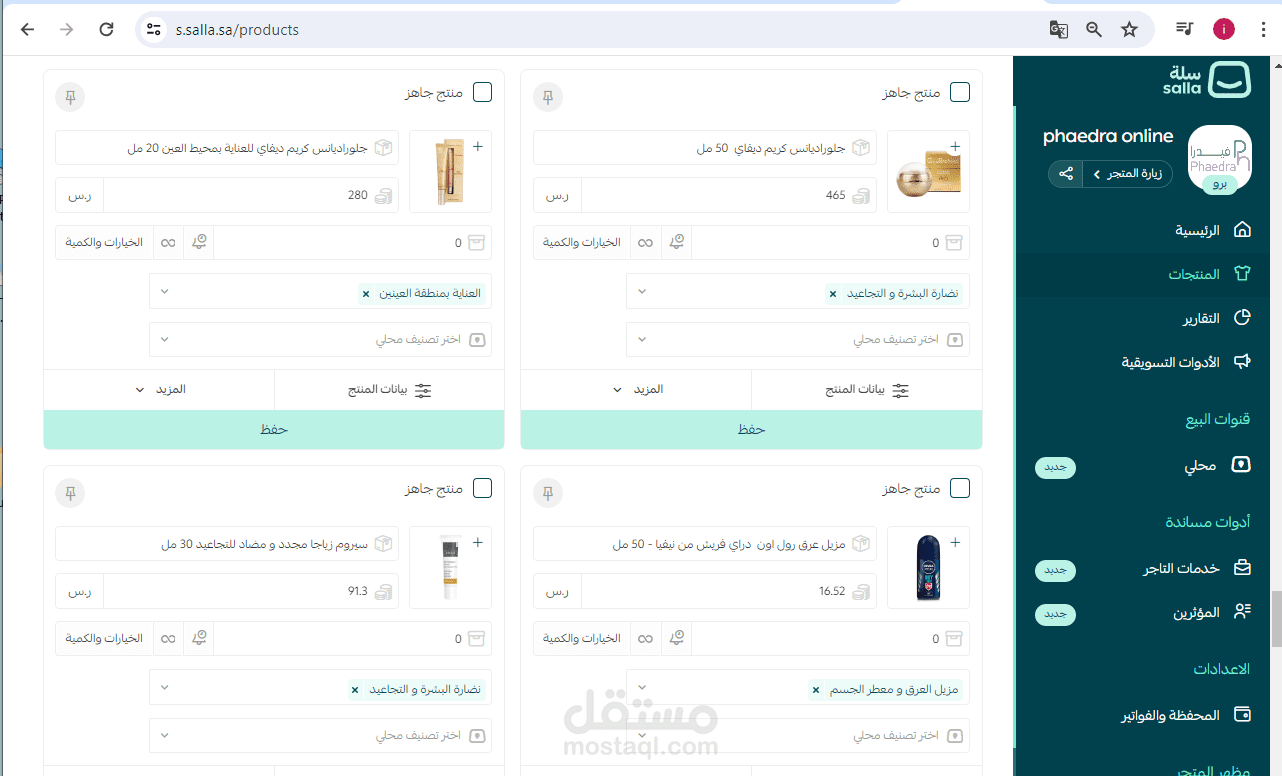Click the stock notification bell in 280 product

click(x=199, y=242)
